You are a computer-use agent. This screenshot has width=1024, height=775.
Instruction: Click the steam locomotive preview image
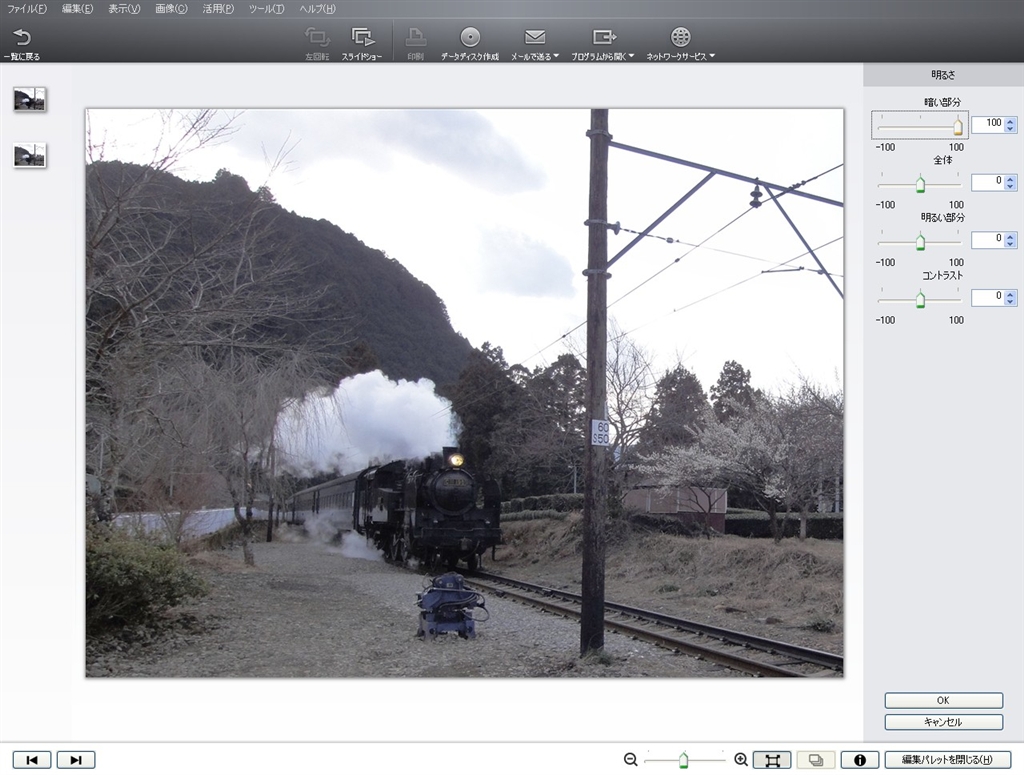(464, 392)
